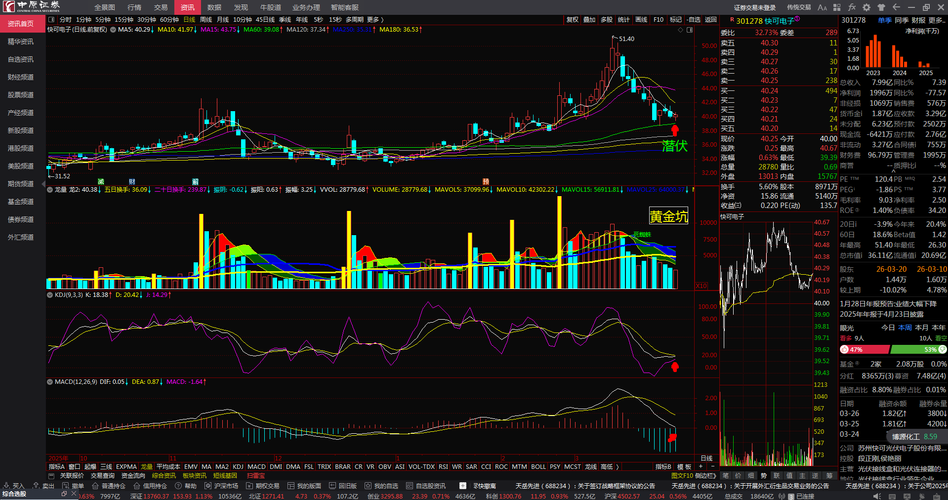
Task: Open the 指标B indicator selector
Action: click(x=663, y=467)
